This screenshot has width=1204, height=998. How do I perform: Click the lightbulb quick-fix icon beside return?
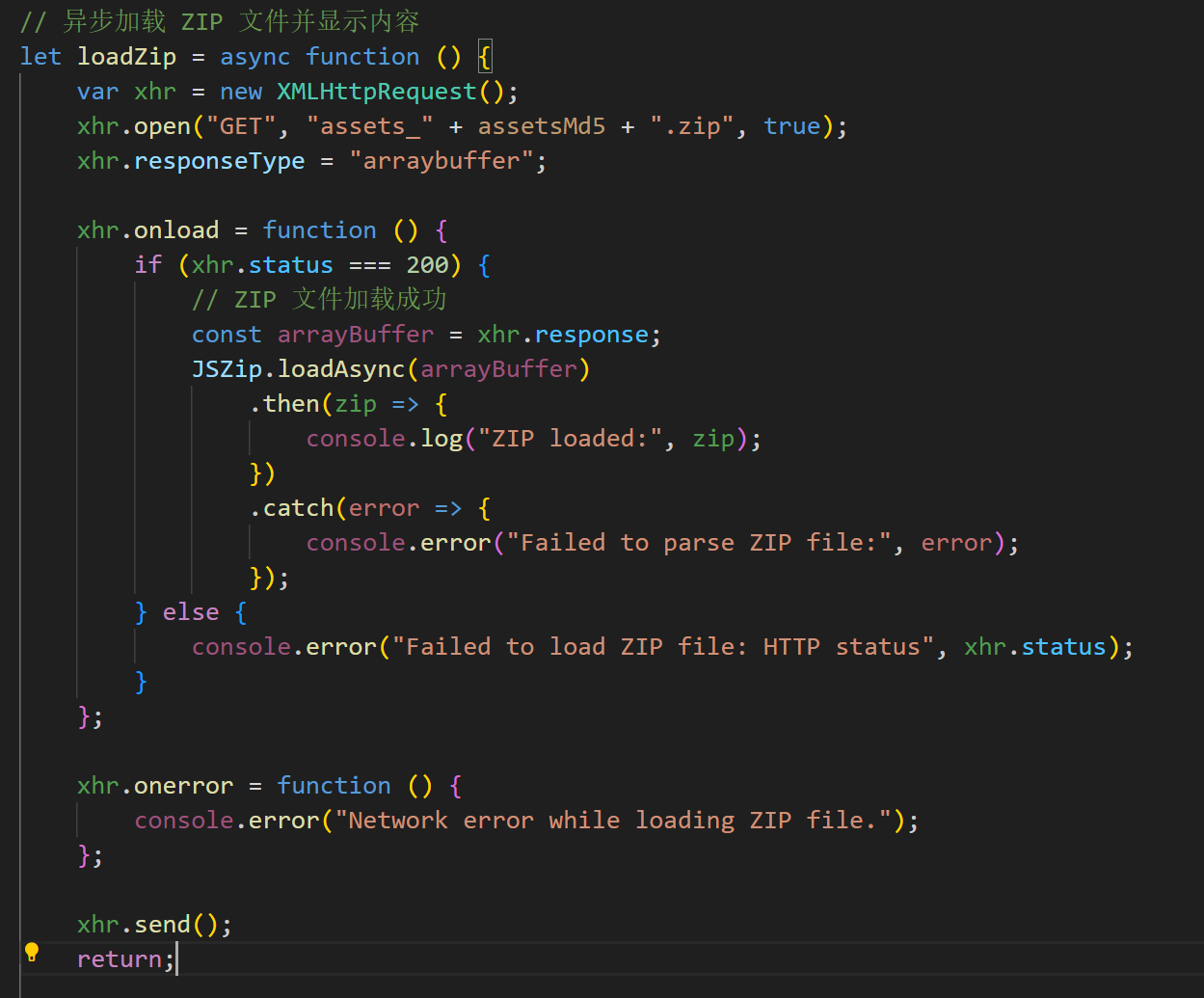point(32,953)
